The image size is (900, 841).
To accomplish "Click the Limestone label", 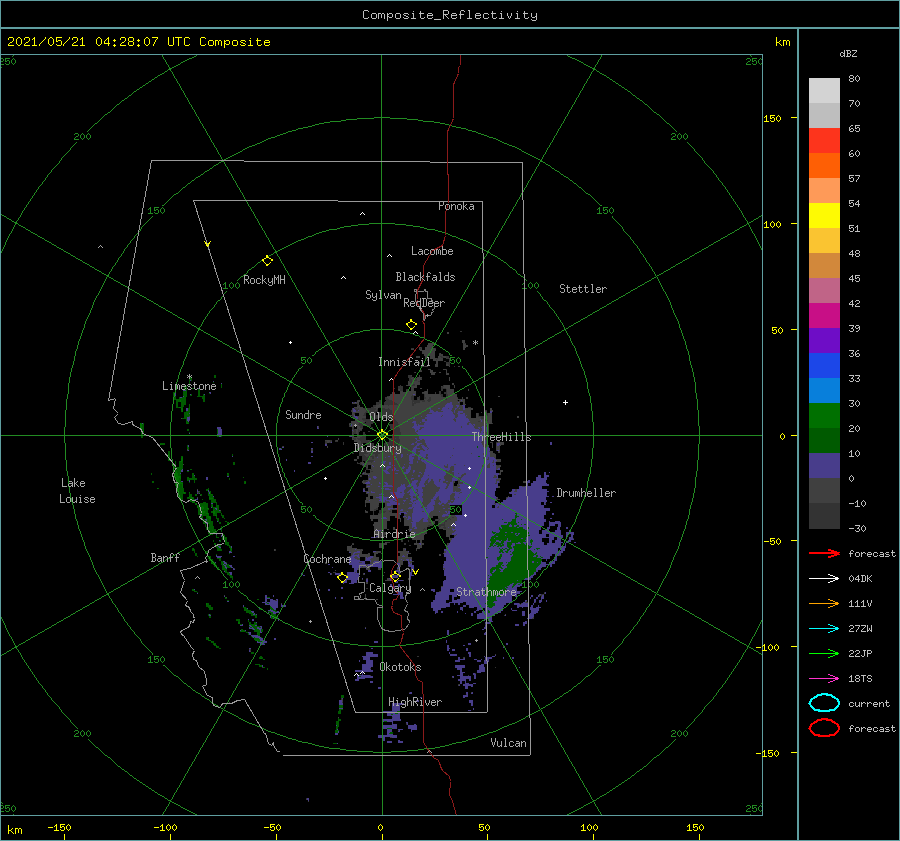I will pos(189,386).
